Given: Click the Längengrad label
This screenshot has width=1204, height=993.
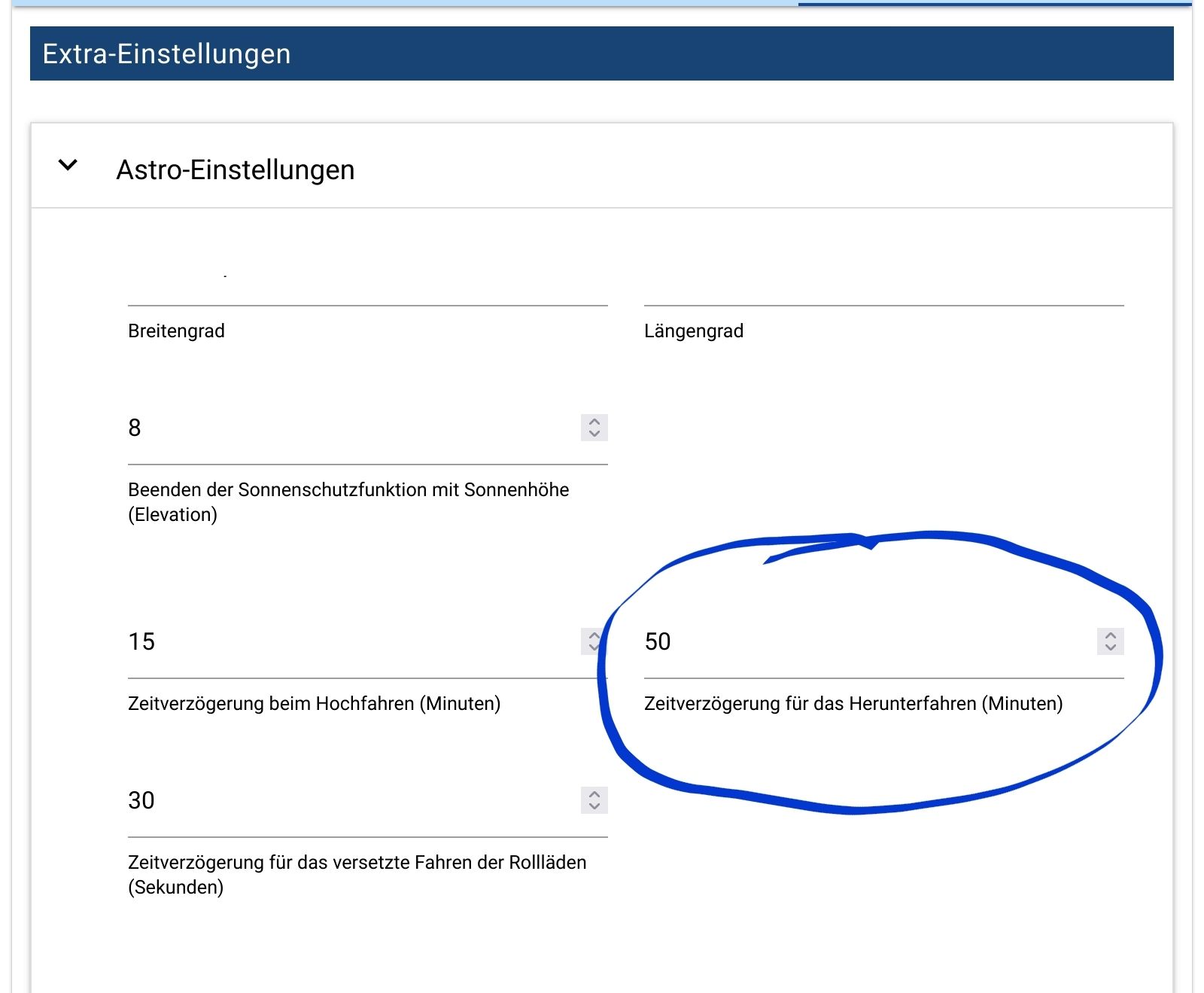Looking at the screenshot, I should 694,331.
